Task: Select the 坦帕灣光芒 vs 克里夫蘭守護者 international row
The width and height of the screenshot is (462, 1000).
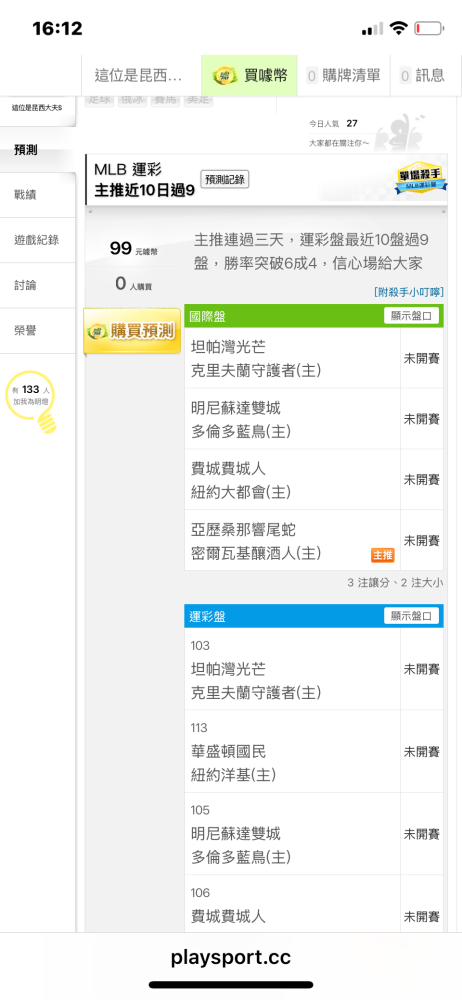Action: [313, 358]
